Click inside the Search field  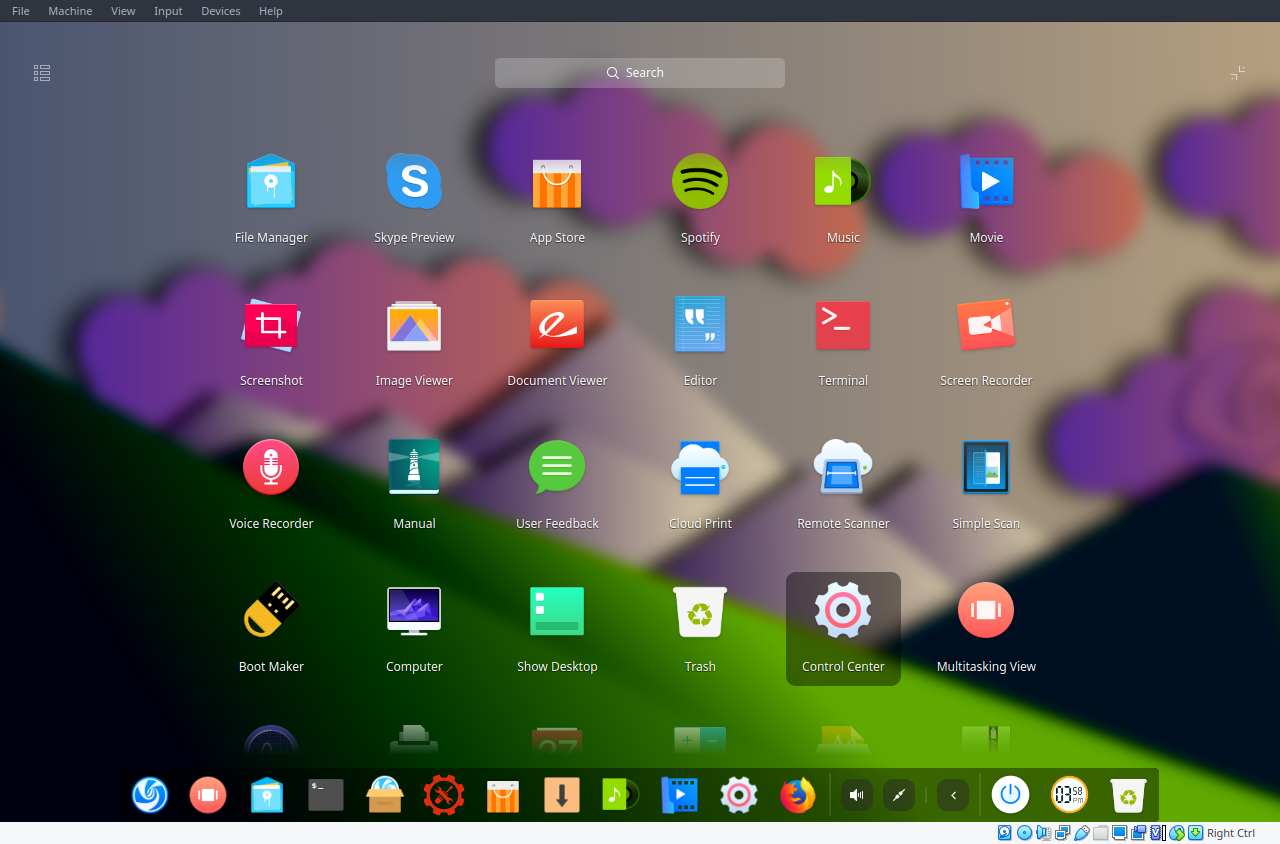pos(639,72)
